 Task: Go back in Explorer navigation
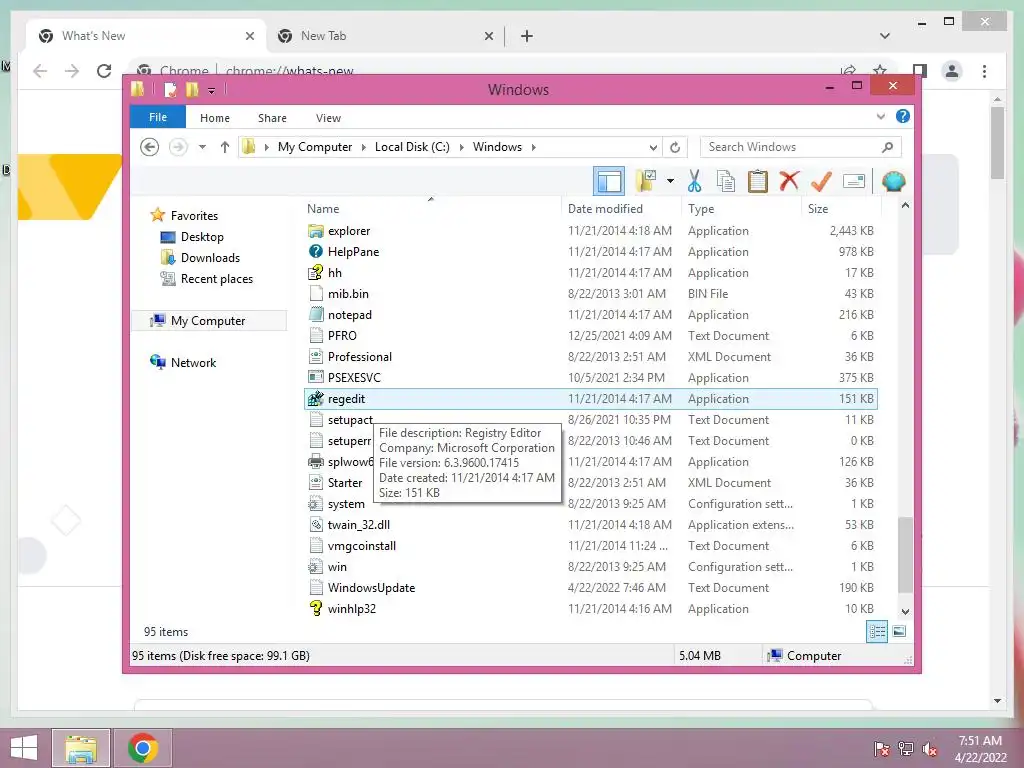[150, 147]
